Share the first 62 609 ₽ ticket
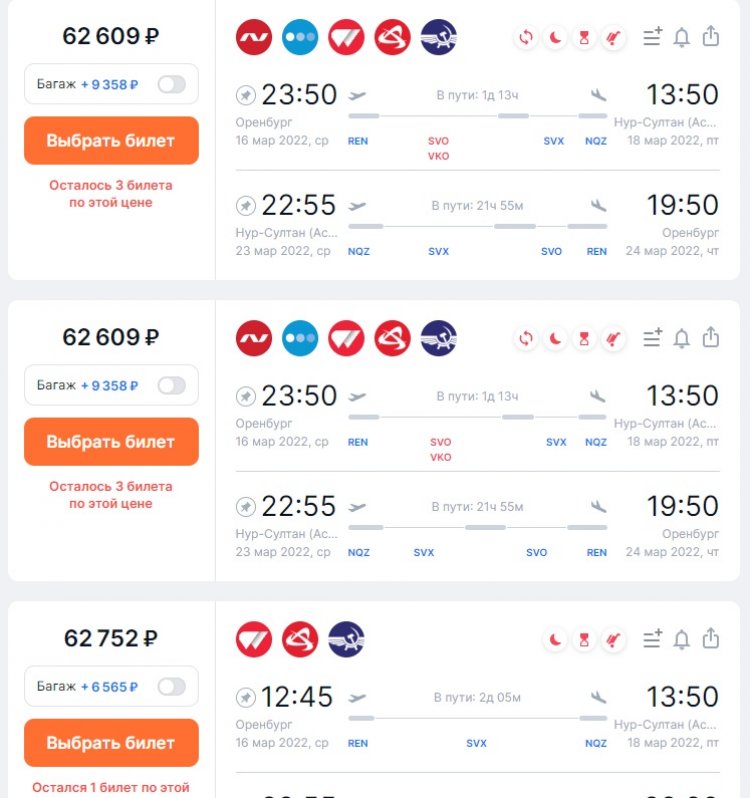 tap(711, 36)
